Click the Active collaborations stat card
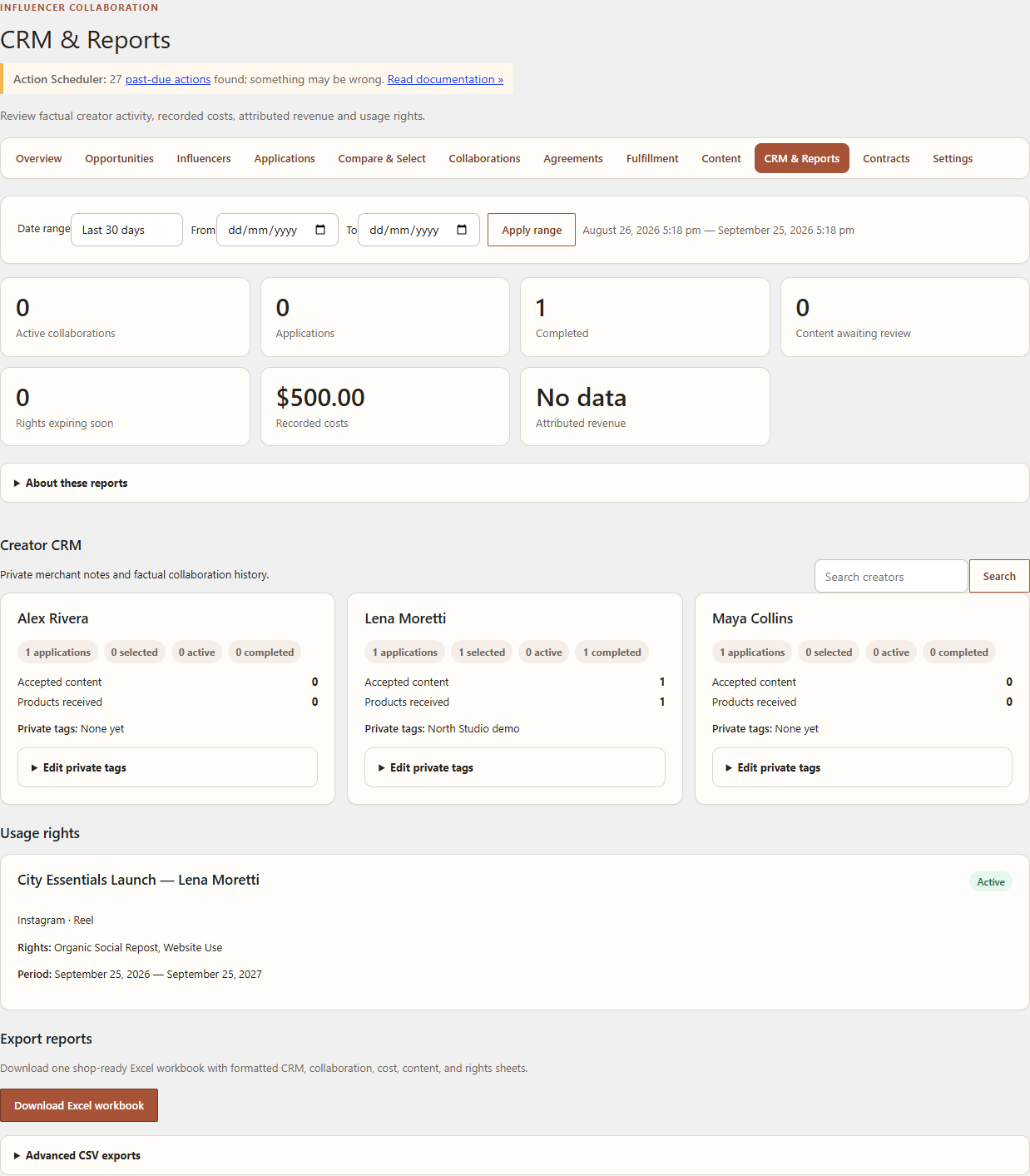The width and height of the screenshot is (1030, 1176). click(x=125, y=317)
